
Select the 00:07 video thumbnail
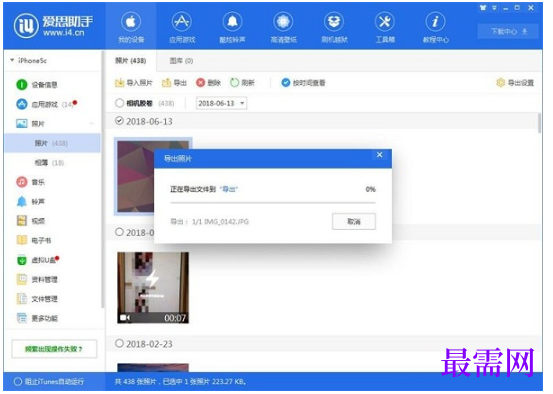tap(153, 288)
